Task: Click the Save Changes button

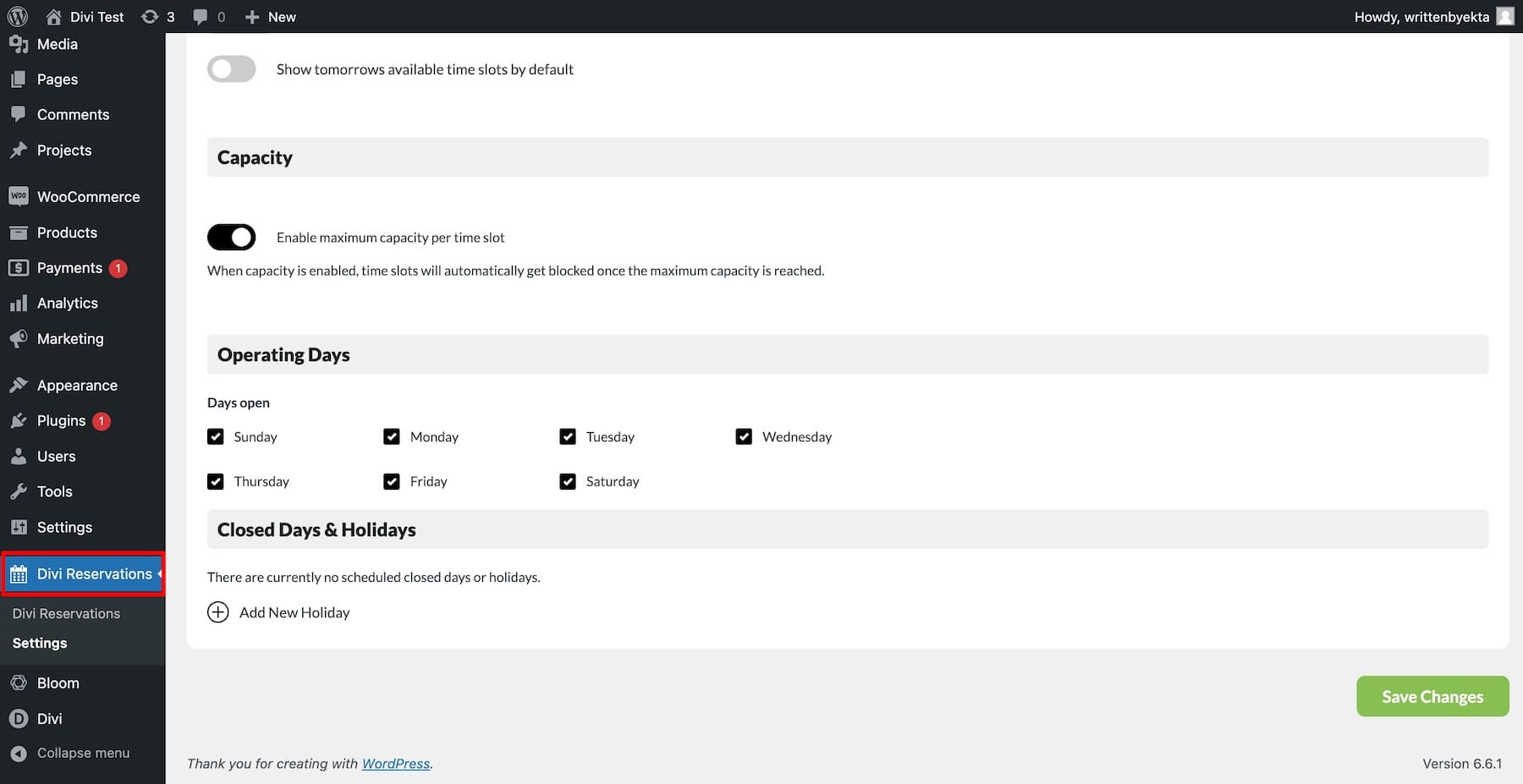Action: point(1432,696)
